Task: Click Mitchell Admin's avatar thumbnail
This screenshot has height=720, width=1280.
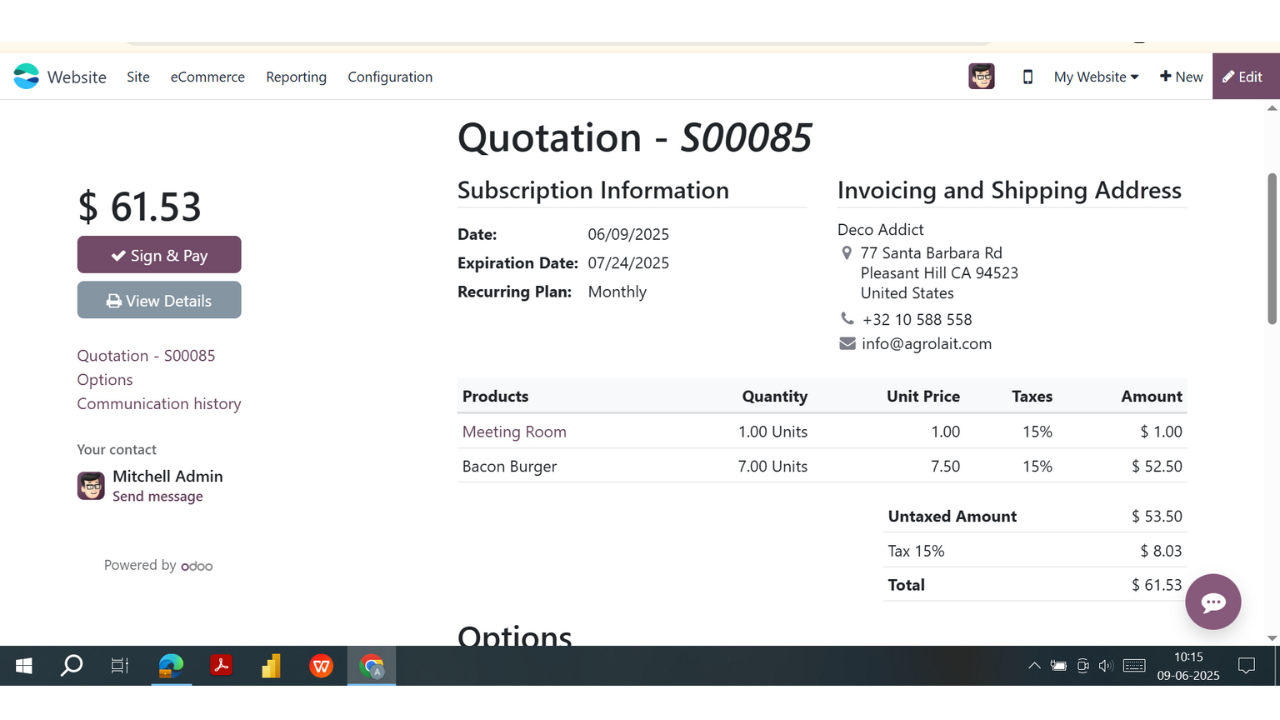Action: click(91, 485)
